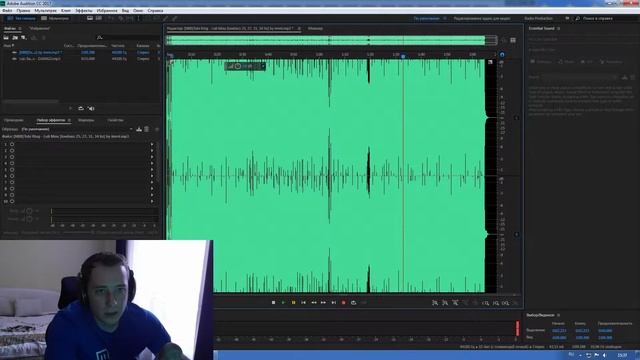Screen dimensions: 640x360
Task: Toggle auto-play in Files panel
Action: click(x=91, y=109)
